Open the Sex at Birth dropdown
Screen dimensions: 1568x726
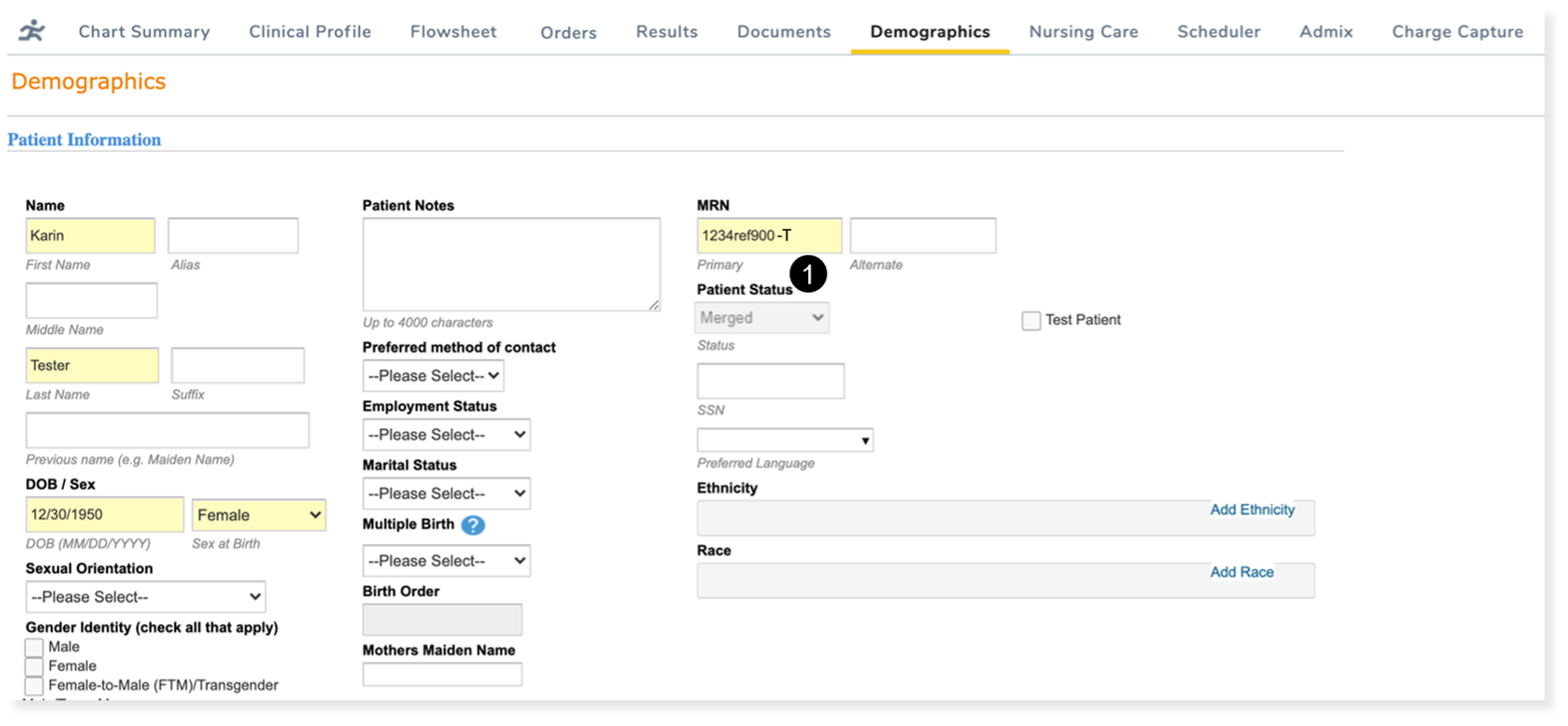259,515
